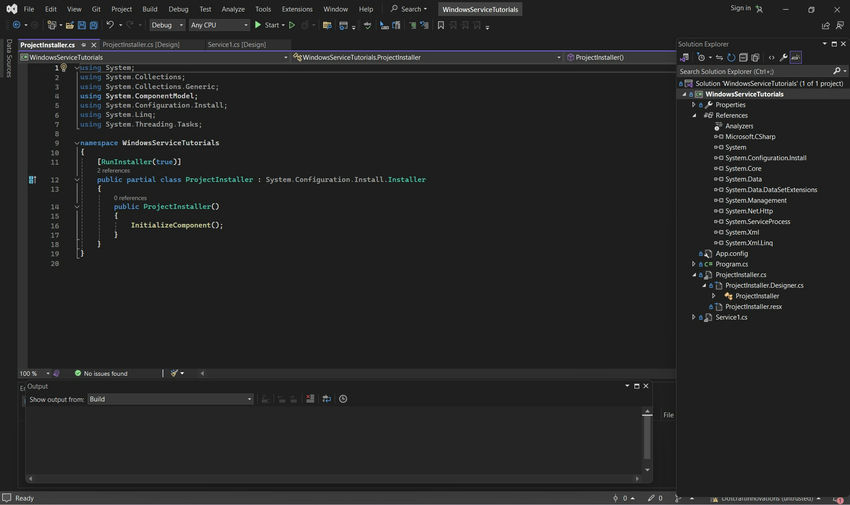Open the File menu
Image resolution: width=850 pixels, height=505 pixels.
pos(29,9)
